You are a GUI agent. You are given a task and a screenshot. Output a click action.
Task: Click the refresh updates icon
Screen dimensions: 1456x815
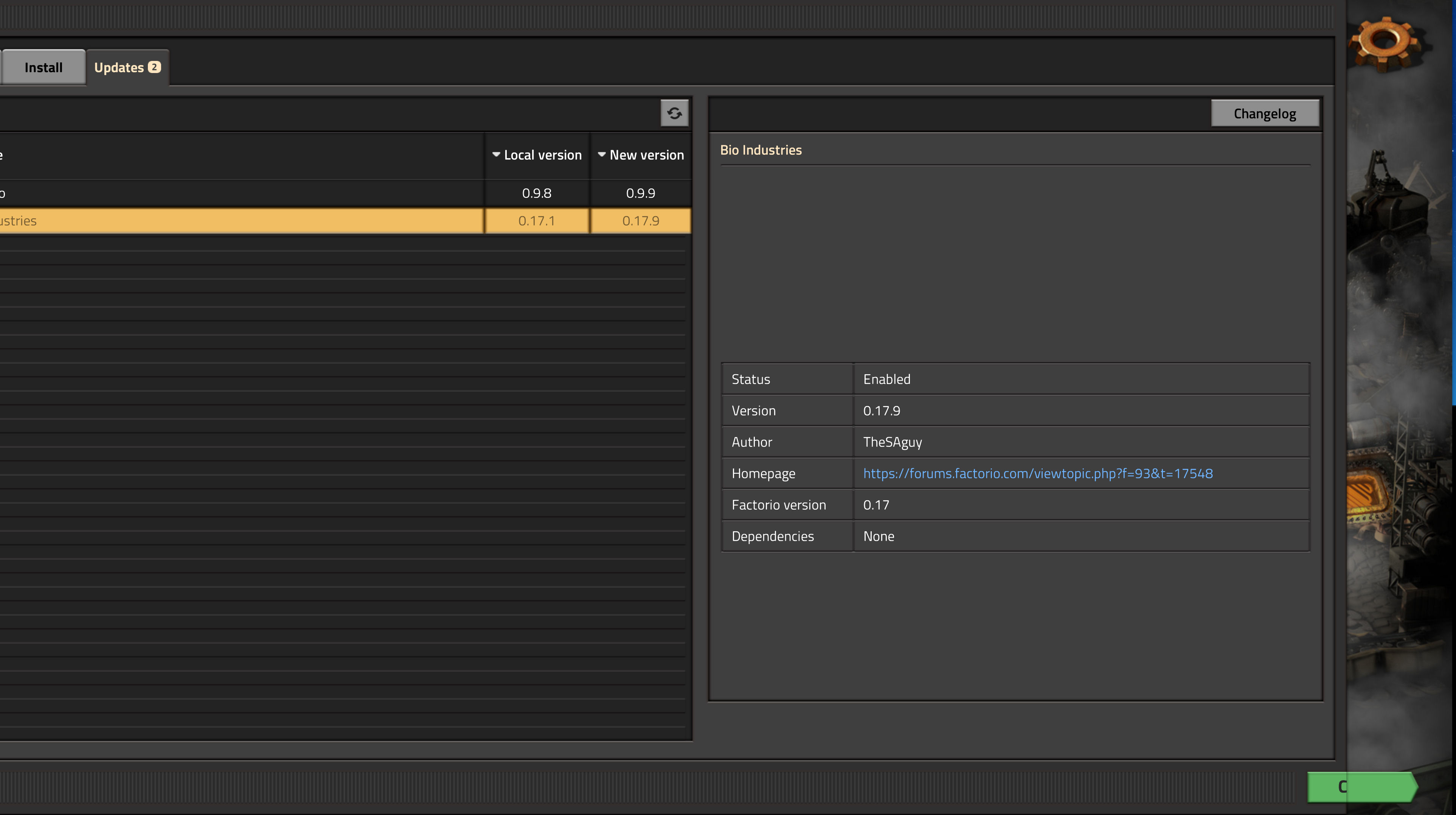[x=674, y=113]
